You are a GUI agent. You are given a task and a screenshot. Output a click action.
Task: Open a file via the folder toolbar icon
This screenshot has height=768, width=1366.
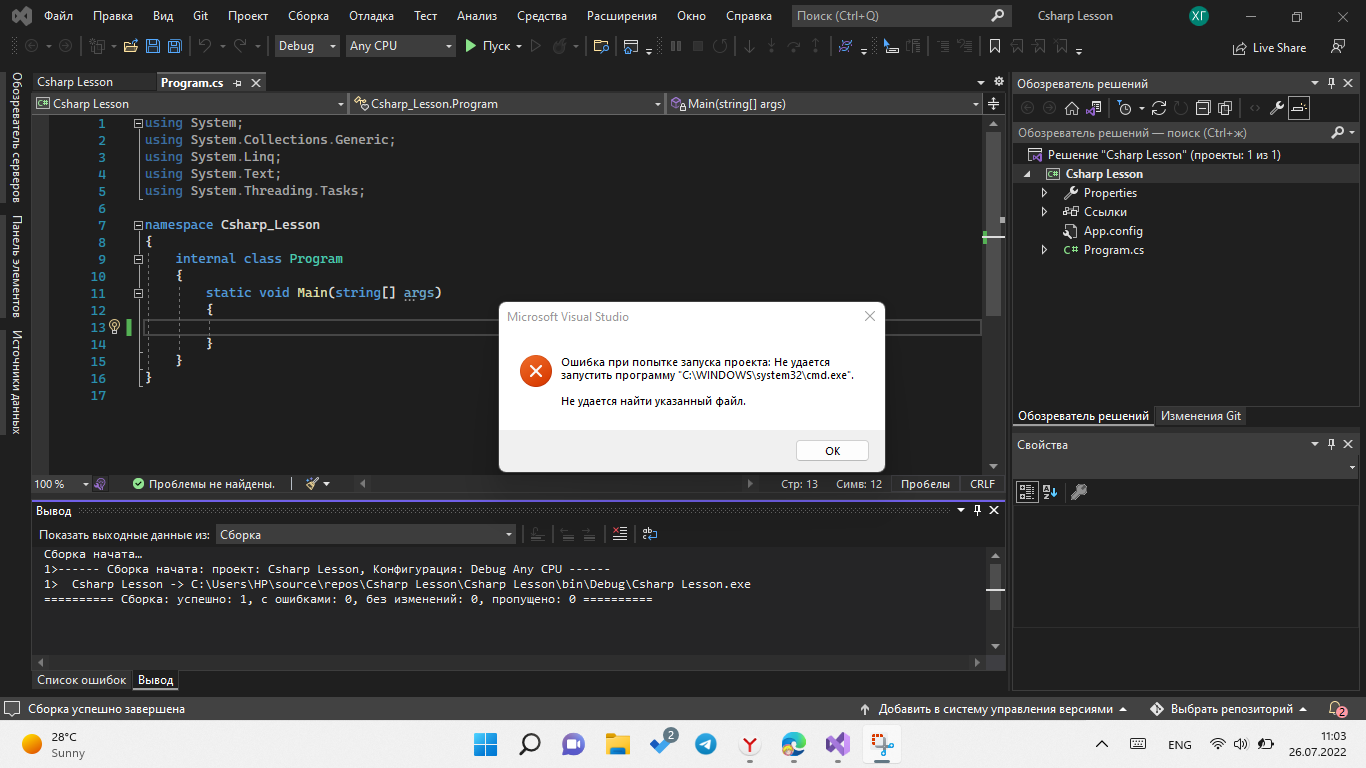(130, 46)
